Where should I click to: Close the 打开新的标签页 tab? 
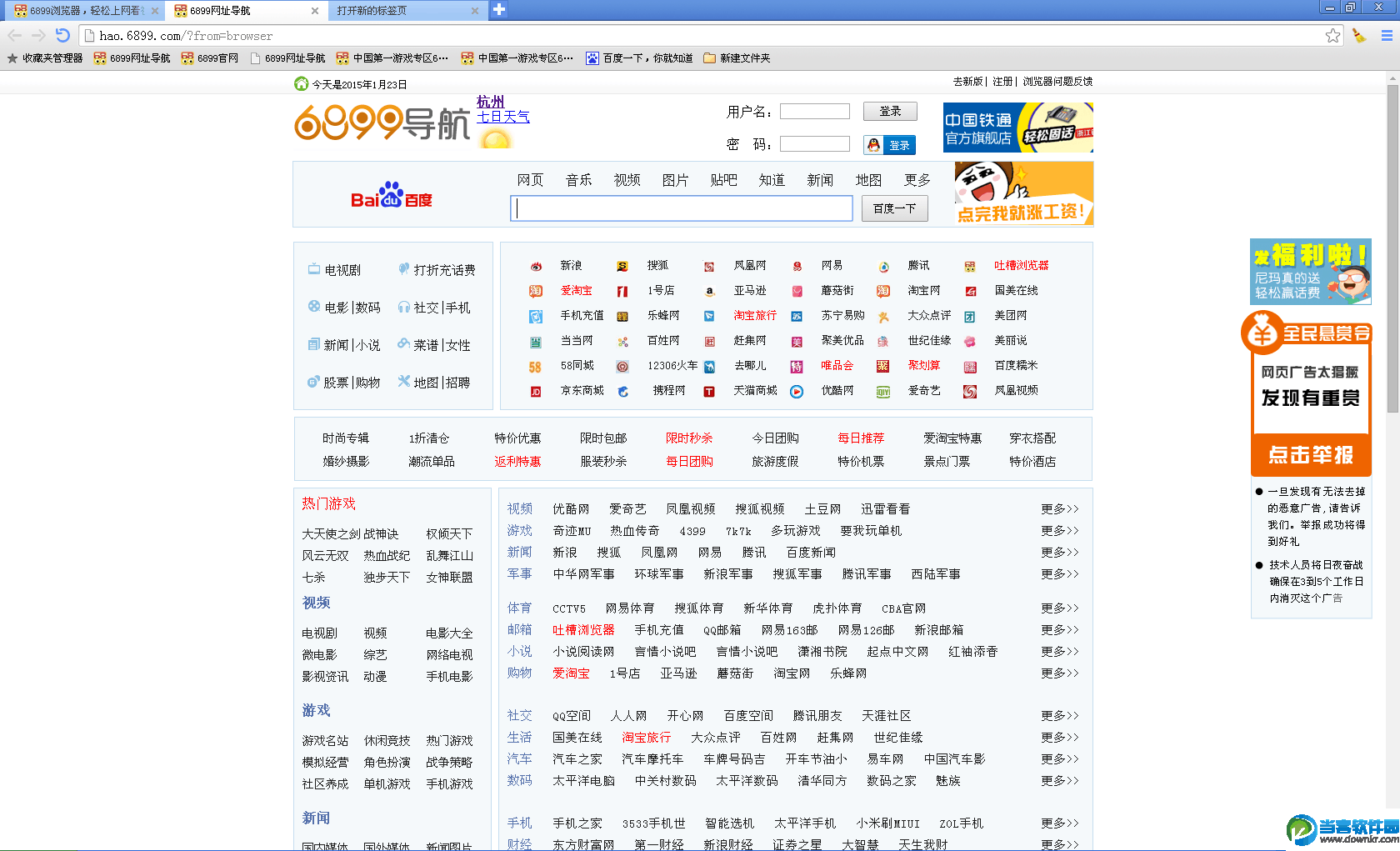[x=475, y=11]
